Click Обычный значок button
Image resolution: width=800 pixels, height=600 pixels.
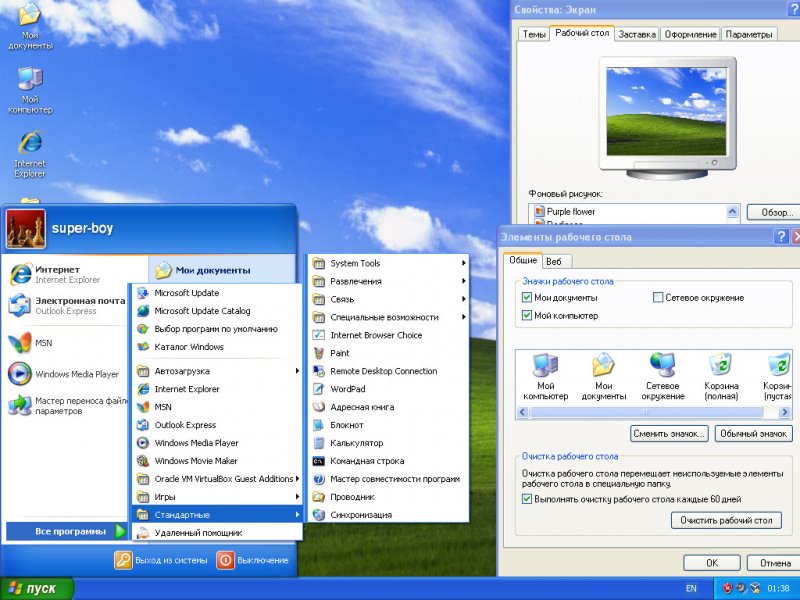point(753,434)
